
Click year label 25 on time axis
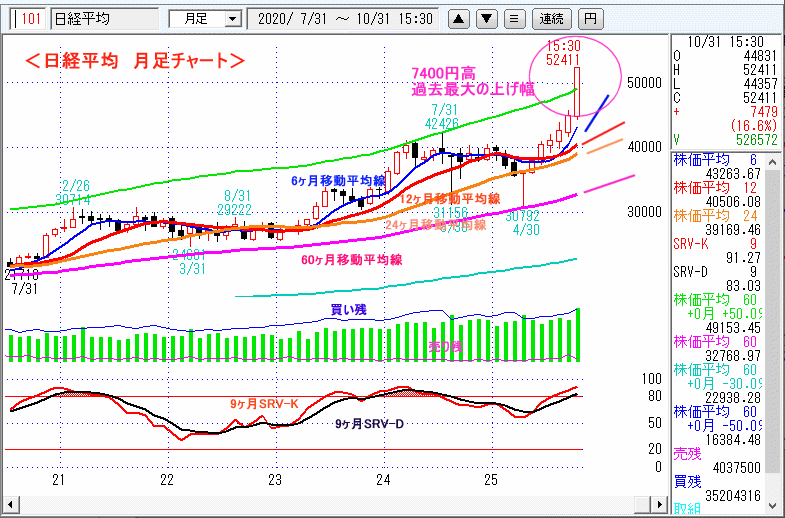tap(491, 480)
